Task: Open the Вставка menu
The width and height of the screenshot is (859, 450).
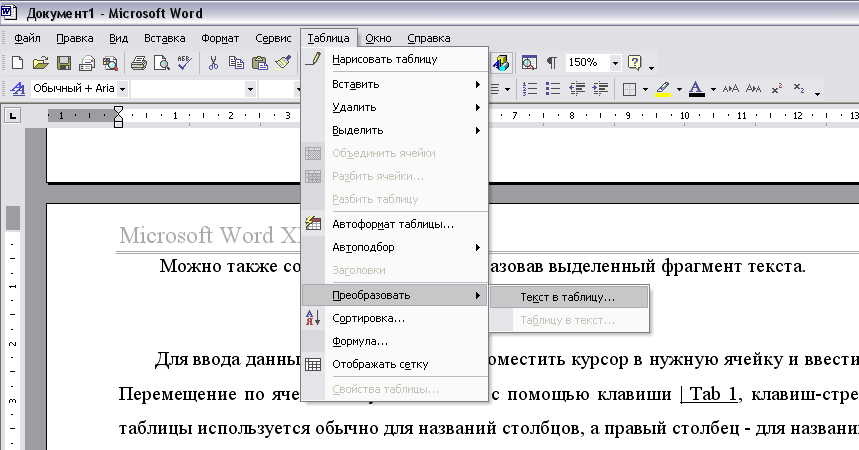Action: pyautogui.click(x=164, y=38)
